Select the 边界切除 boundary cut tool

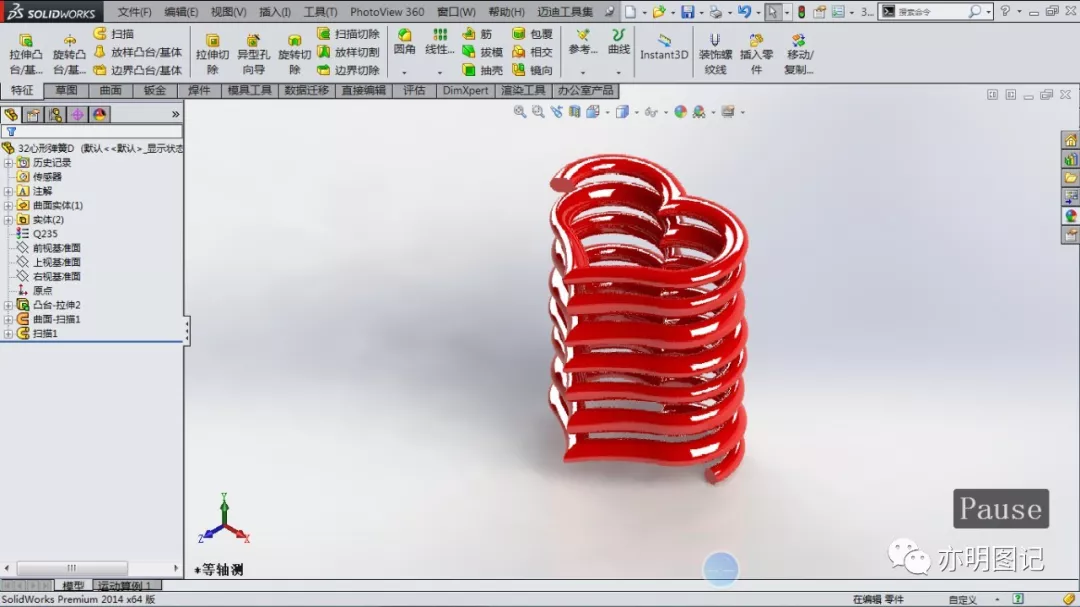pos(348,70)
